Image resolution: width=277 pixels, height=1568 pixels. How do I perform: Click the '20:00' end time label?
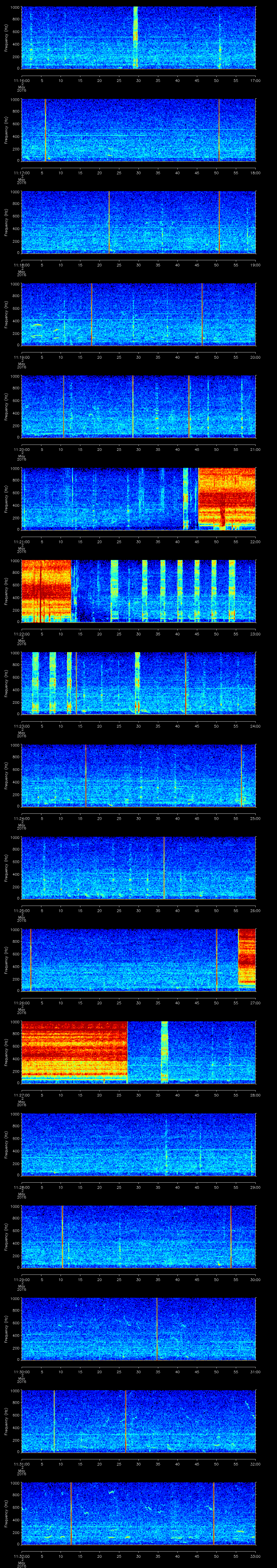pyautogui.click(x=256, y=357)
